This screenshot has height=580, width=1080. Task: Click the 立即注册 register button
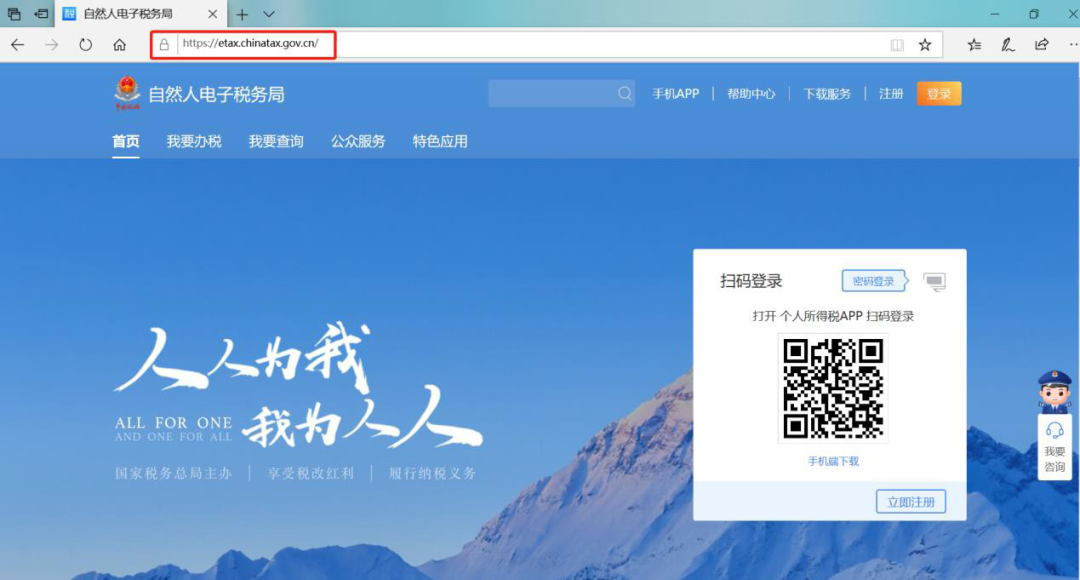click(912, 501)
